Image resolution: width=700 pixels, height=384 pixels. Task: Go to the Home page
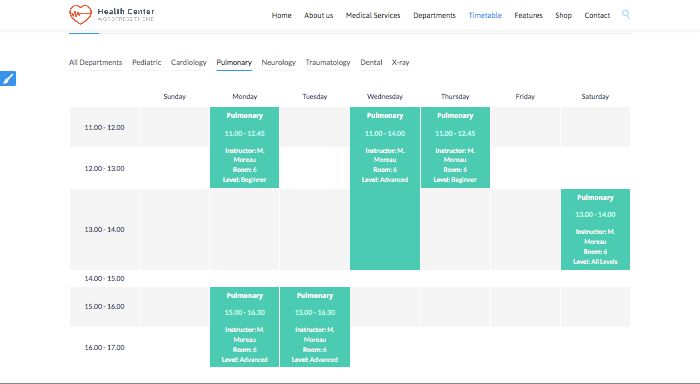(x=281, y=15)
